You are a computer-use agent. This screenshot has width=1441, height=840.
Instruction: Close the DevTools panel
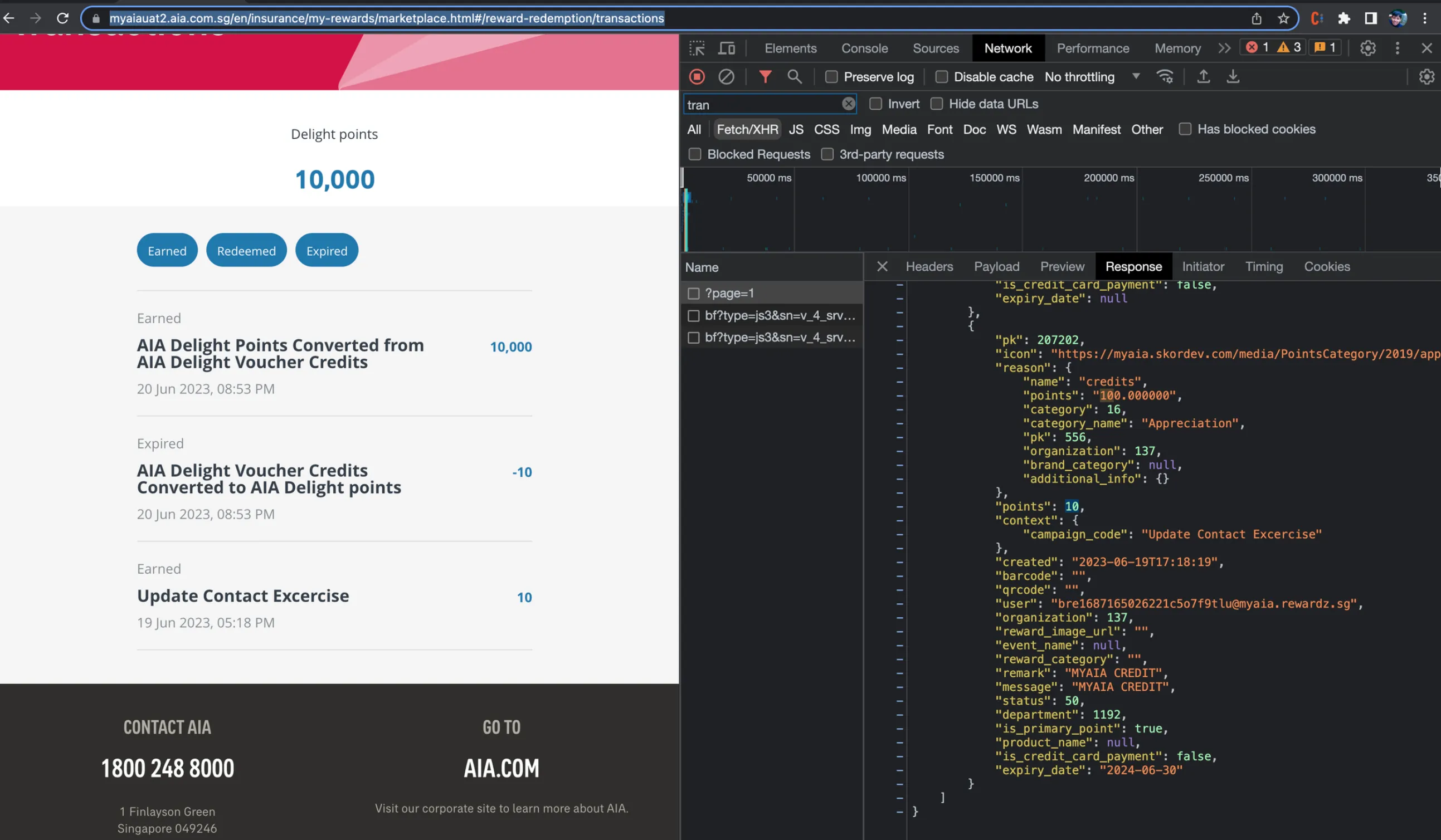[x=1426, y=48]
